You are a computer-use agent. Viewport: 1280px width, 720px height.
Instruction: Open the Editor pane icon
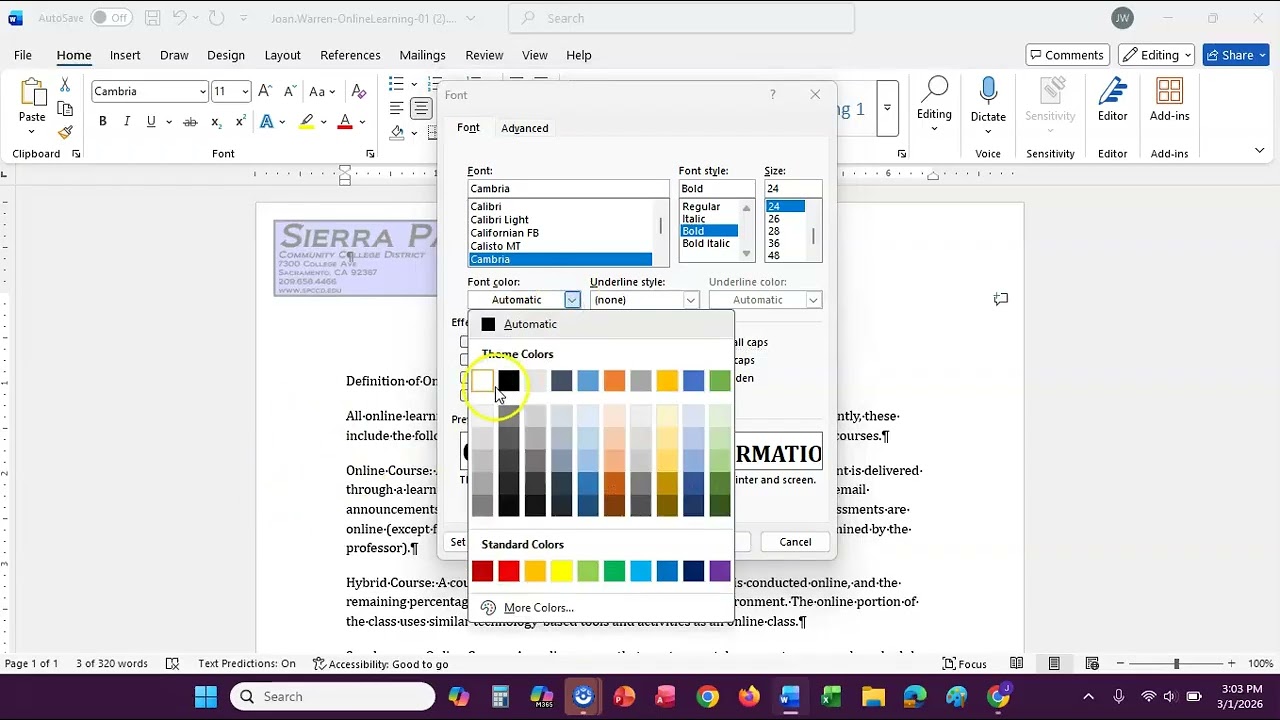point(1112,100)
